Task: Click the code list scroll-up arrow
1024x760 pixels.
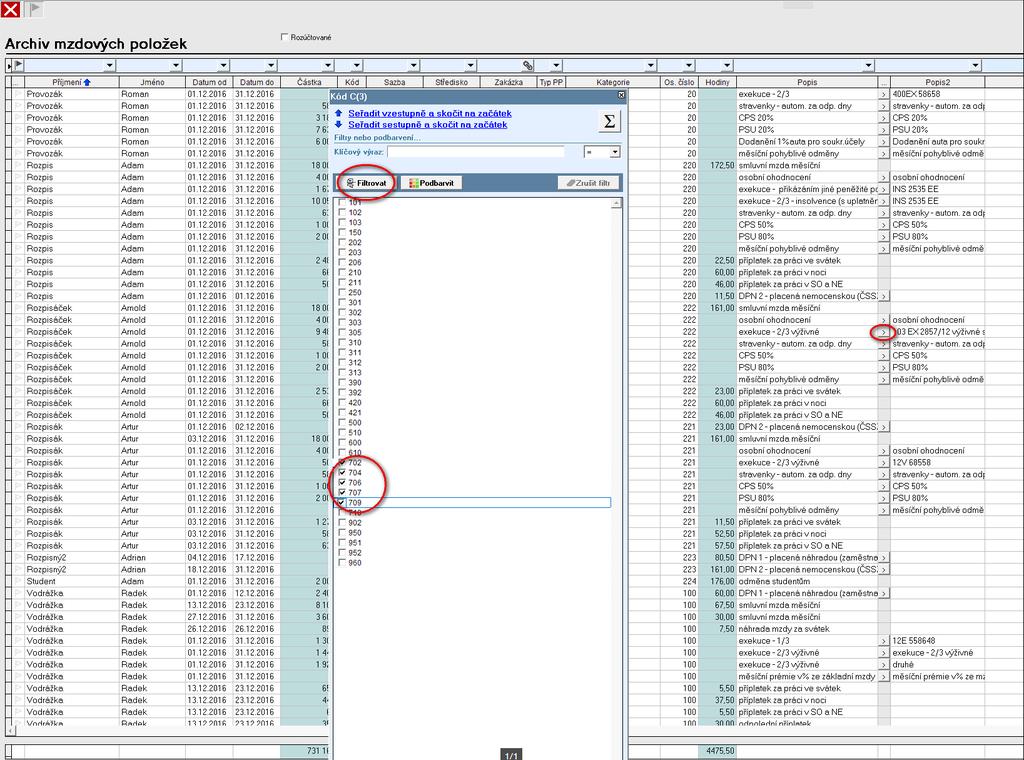Action: click(x=616, y=204)
